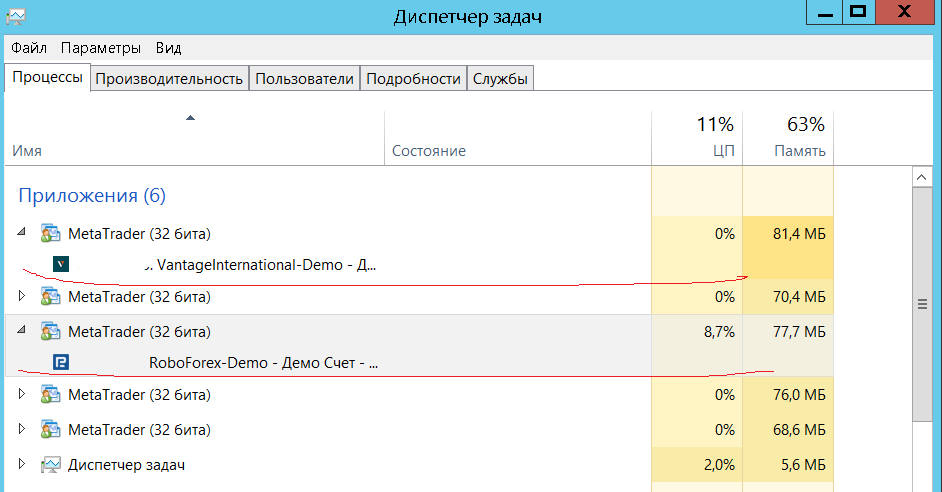
Task: Sort by the ЦП column header
Action: pyautogui.click(x=697, y=138)
